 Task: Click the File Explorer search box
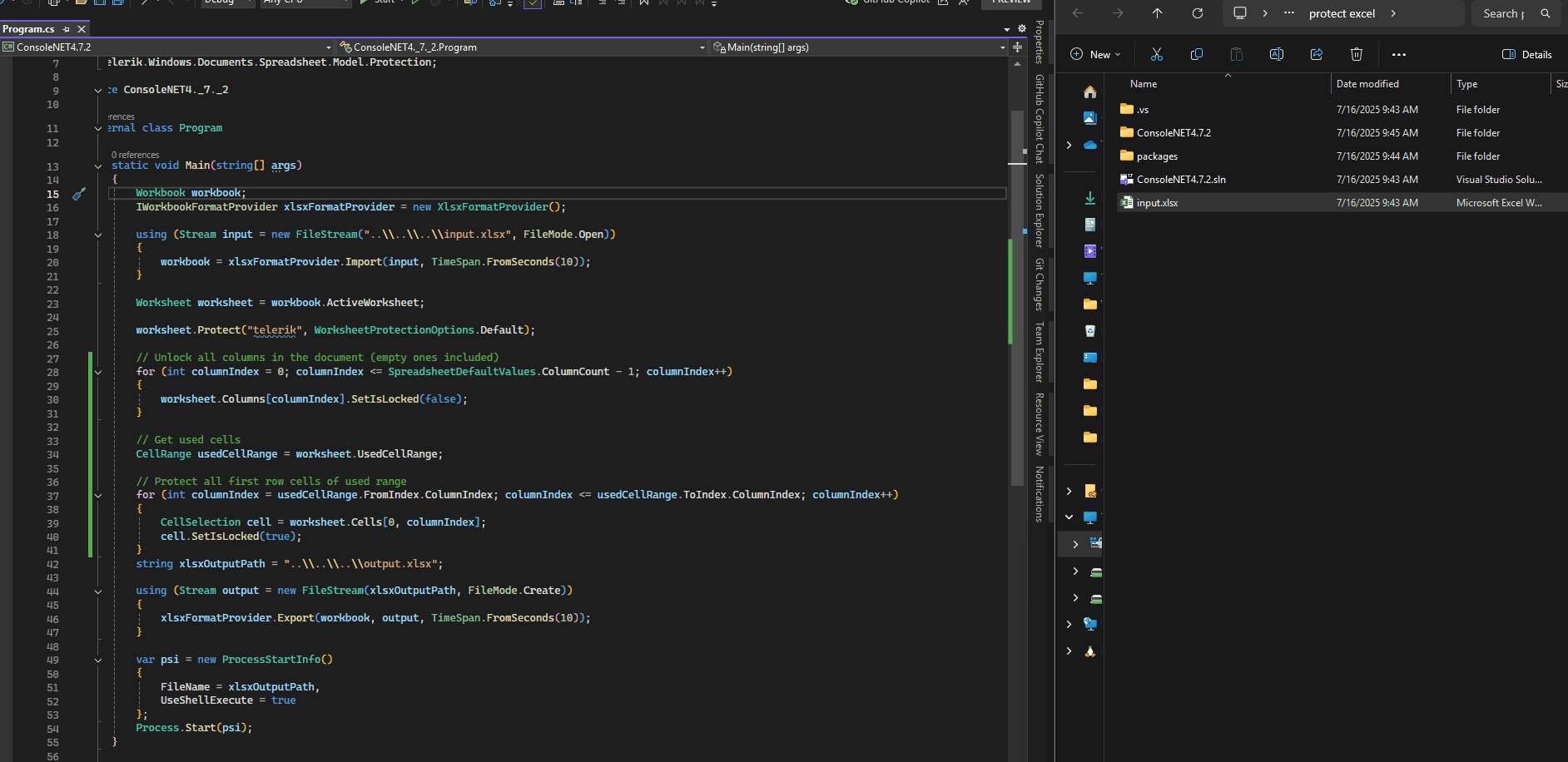point(1505,13)
